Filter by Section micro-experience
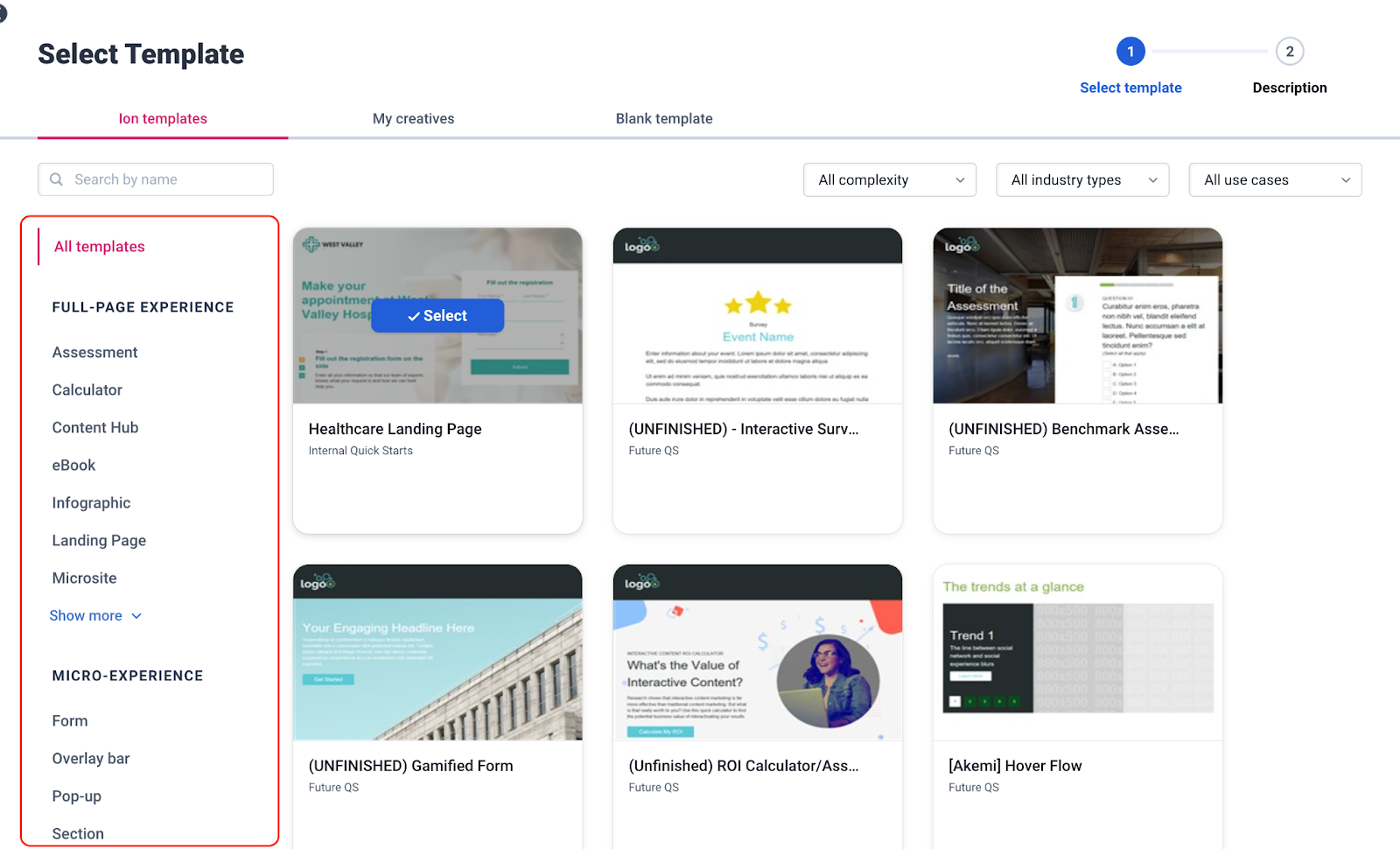Image resolution: width=1400 pixels, height=849 pixels. (78, 833)
